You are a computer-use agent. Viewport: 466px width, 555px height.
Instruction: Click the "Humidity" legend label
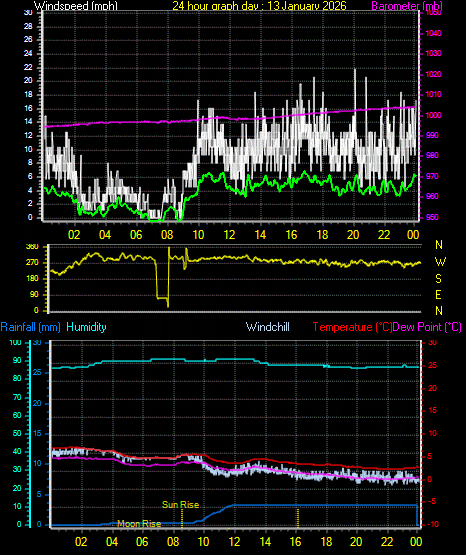click(x=86, y=327)
